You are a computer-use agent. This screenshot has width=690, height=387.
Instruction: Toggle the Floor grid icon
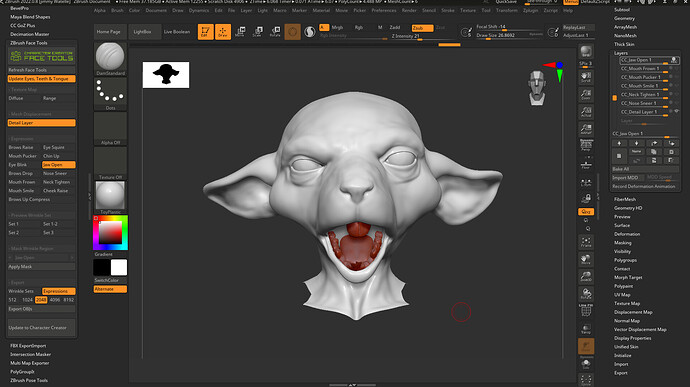[x=586, y=164]
